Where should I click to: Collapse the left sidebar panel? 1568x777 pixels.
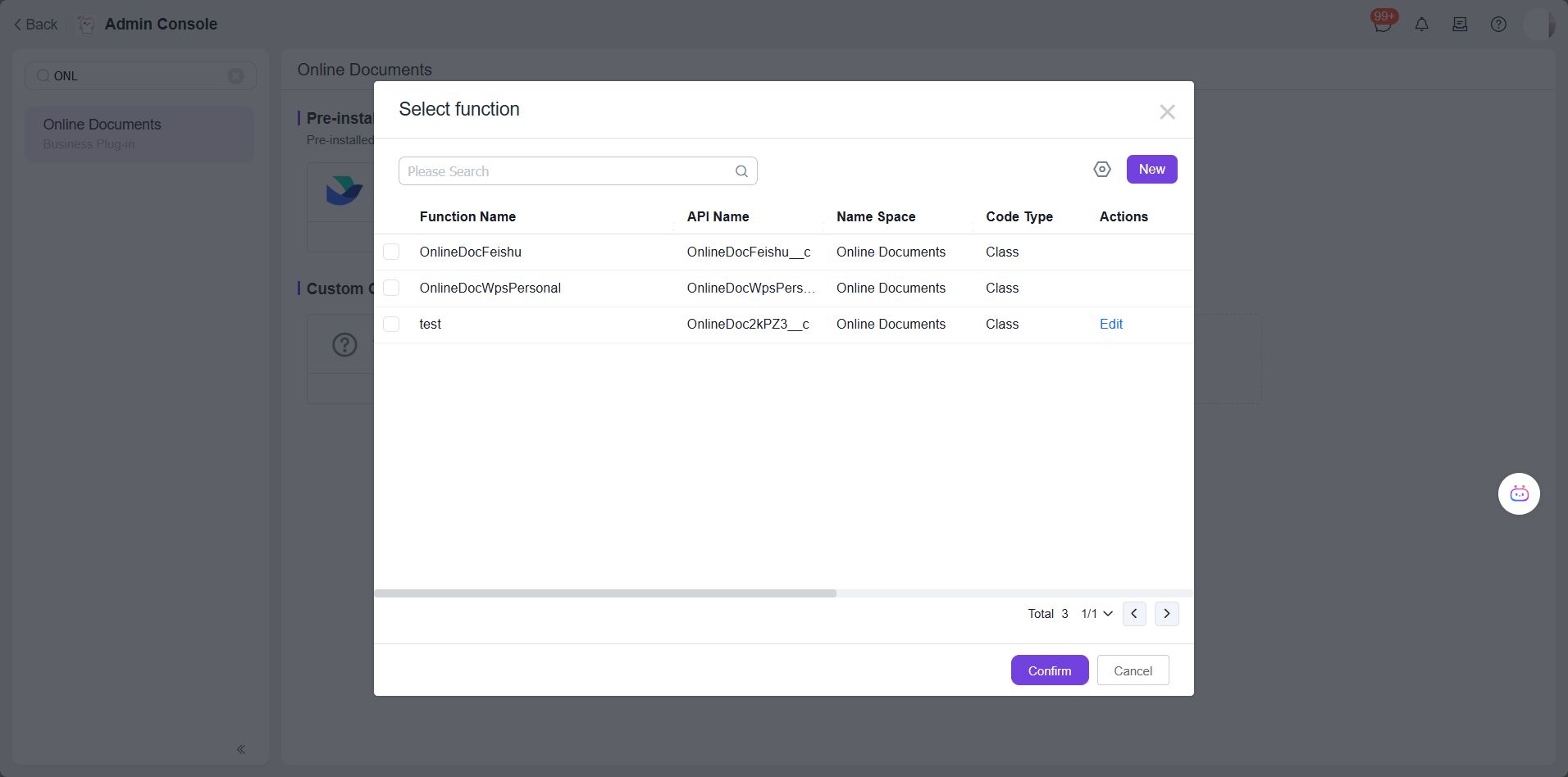click(241, 749)
